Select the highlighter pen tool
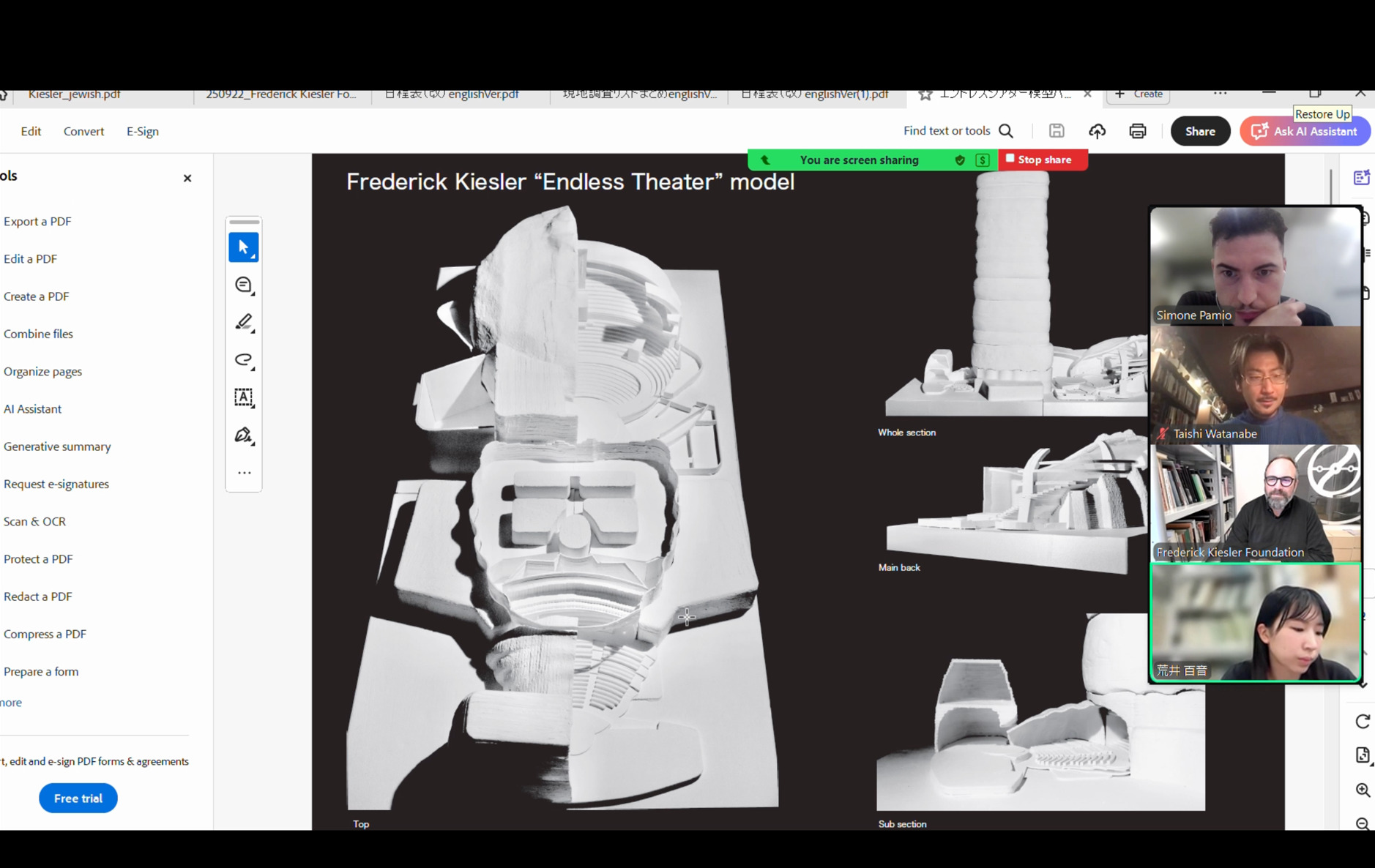1375x868 pixels. pos(243,322)
